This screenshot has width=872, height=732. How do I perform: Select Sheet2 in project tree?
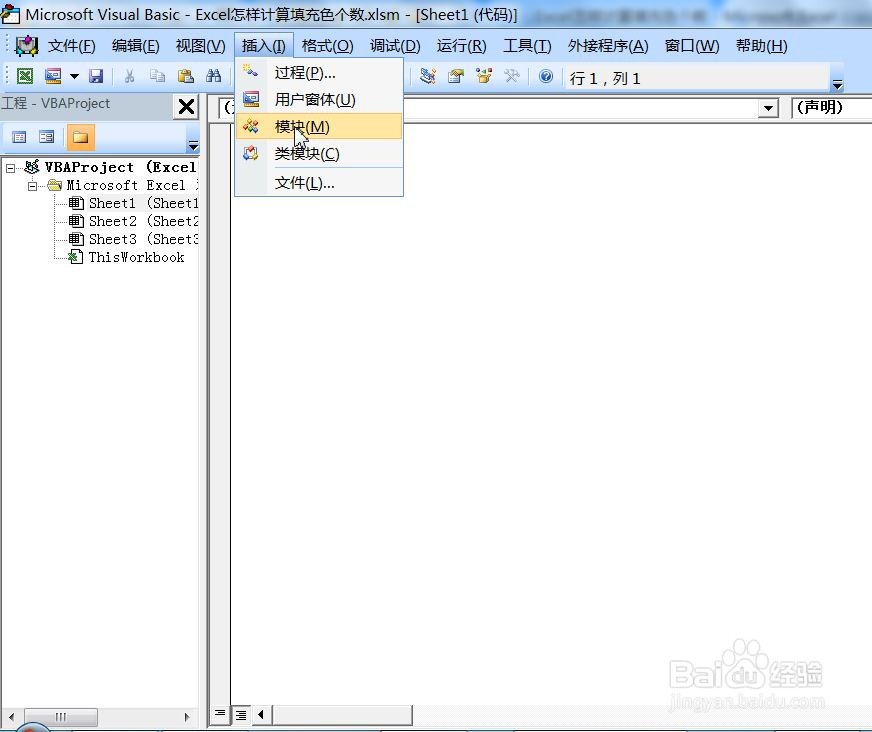click(133, 221)
